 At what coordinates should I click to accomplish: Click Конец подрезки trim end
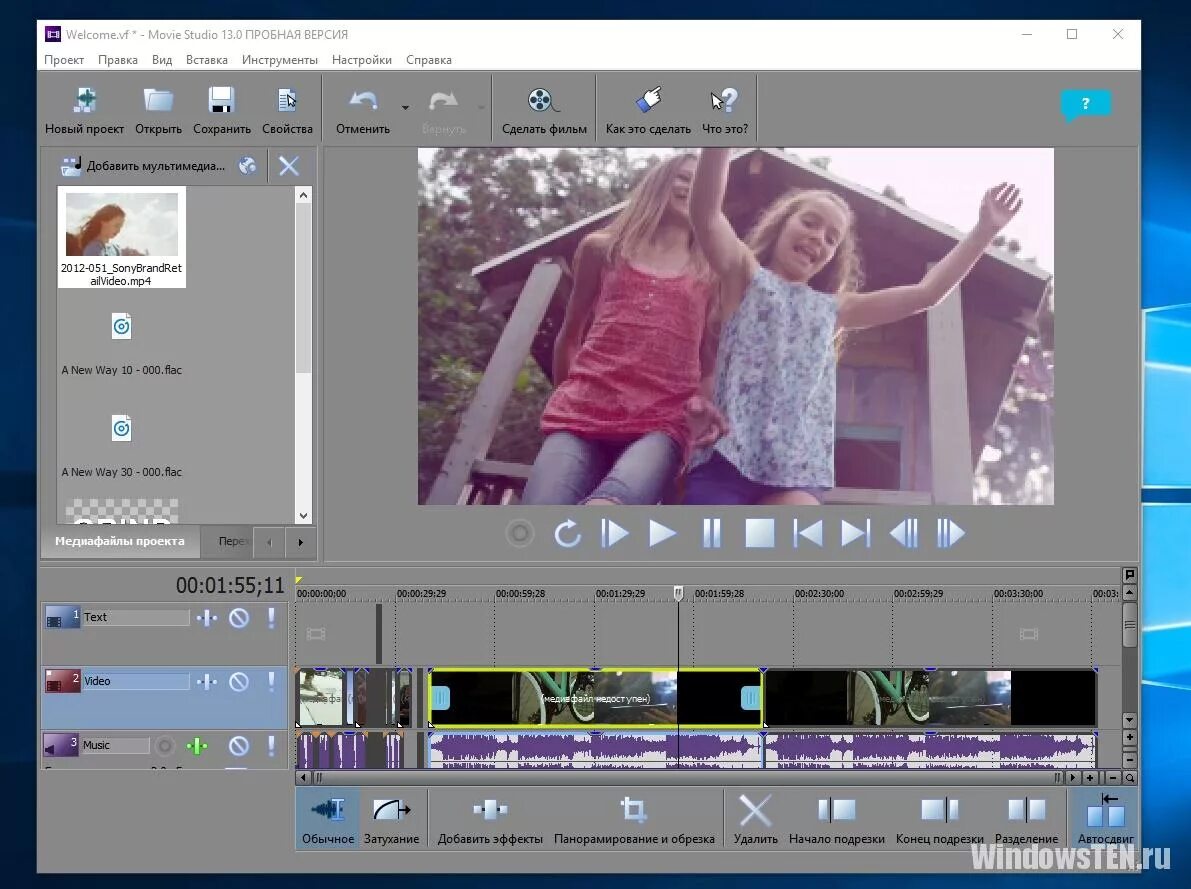pyautogui.click(x=940, y=818)
